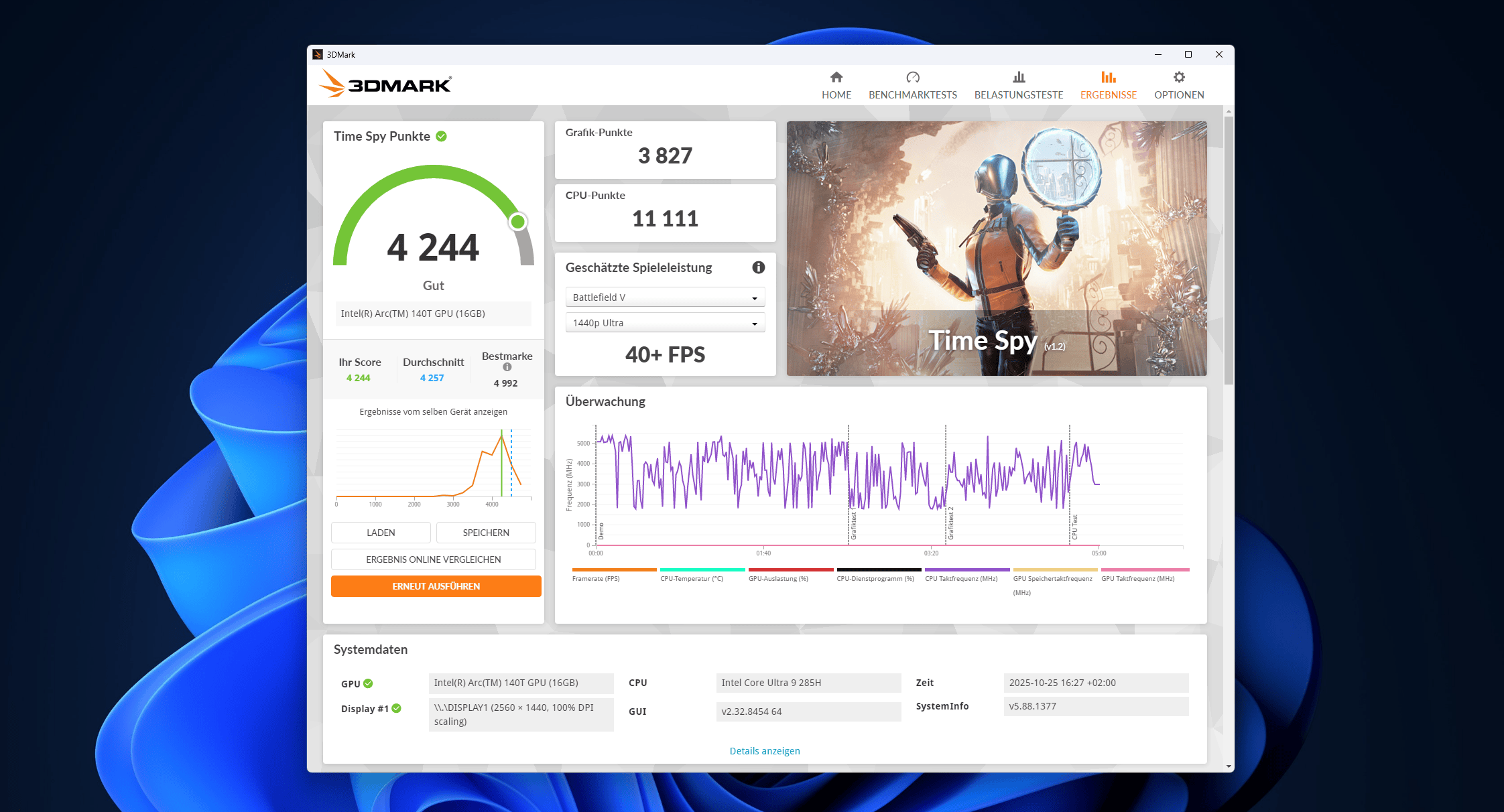Image resolution: width=1504 pixels, height=812 pixels.
Task: Click the orange ERNEUT AUSFÜHREN button
Action: (436, 586)
